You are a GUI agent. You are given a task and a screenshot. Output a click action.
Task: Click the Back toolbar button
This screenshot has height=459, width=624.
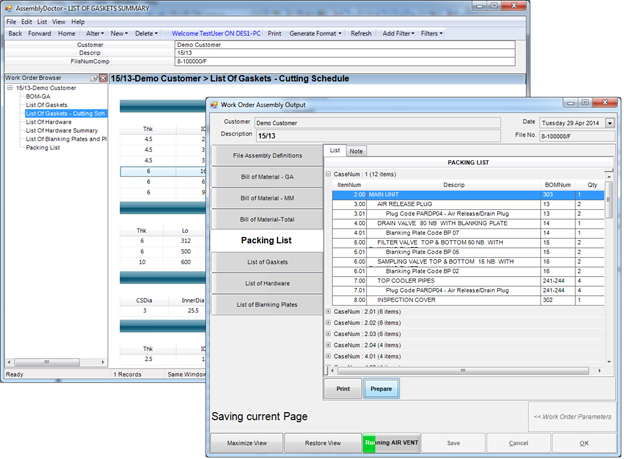pos(15,33)
